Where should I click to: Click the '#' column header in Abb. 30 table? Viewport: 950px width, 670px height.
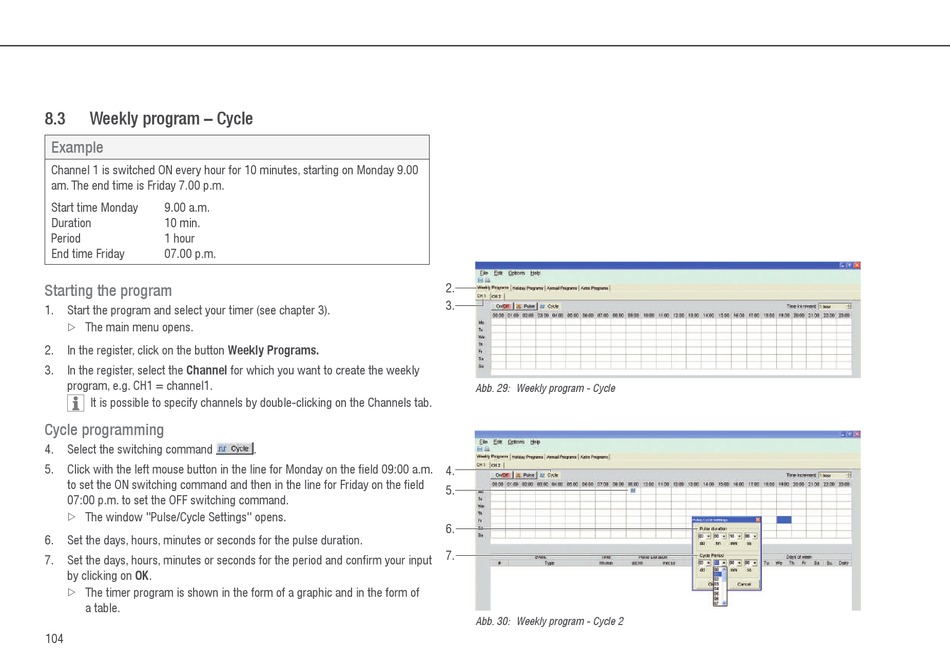coord(499,563)
